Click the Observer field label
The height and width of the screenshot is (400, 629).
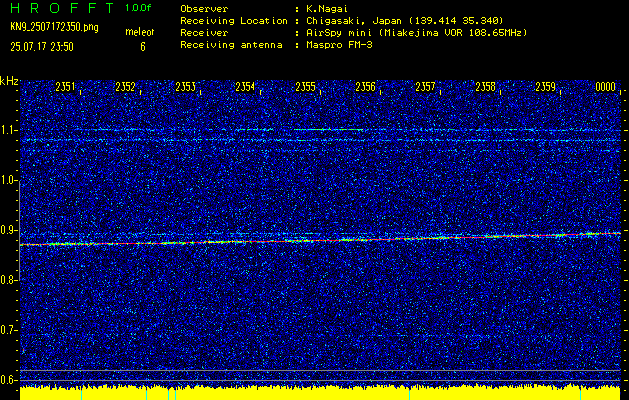[204, 9]
